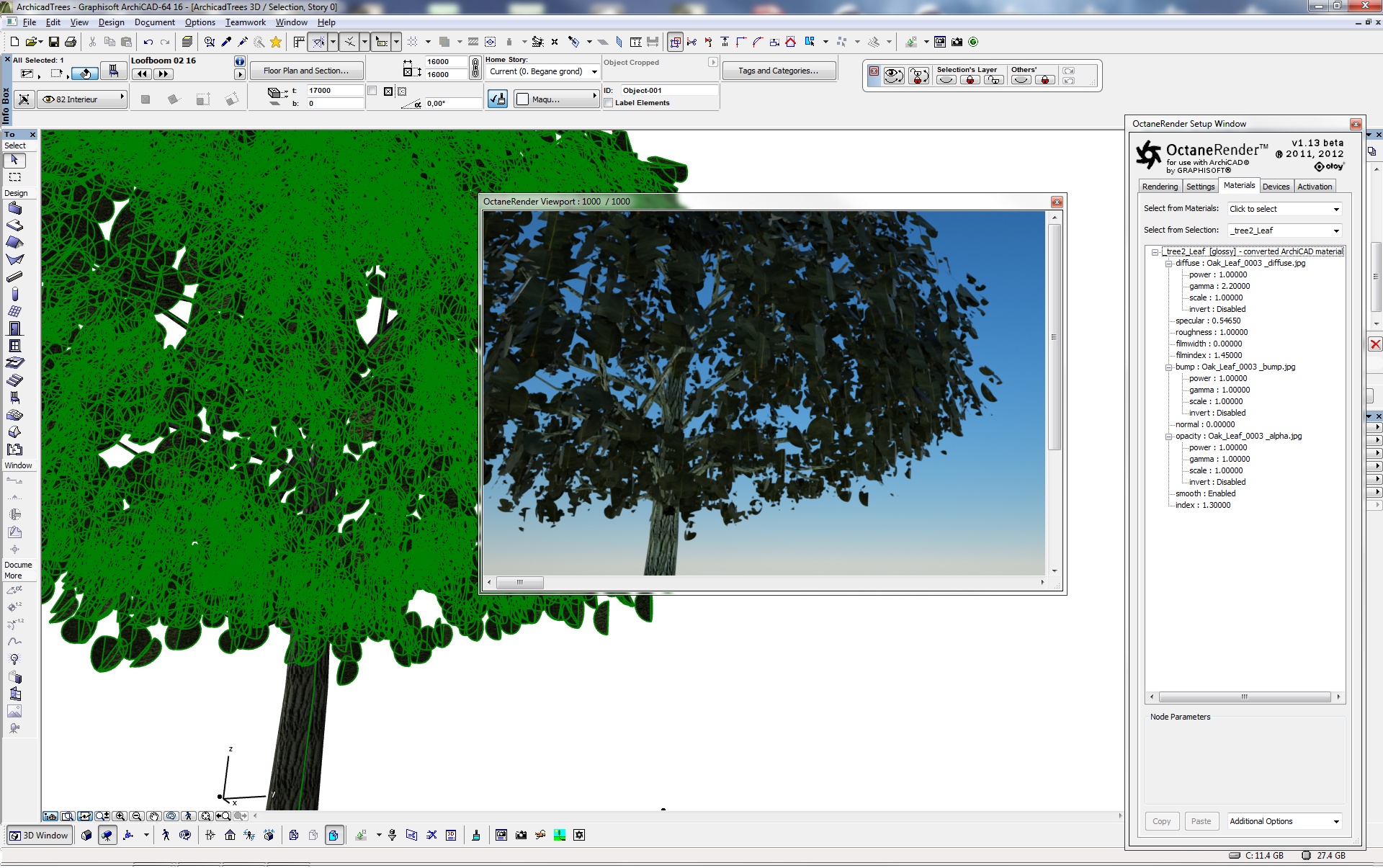Select the Arrow tool in toolbox
This screenshot has height=868, width=1383.
14,160
